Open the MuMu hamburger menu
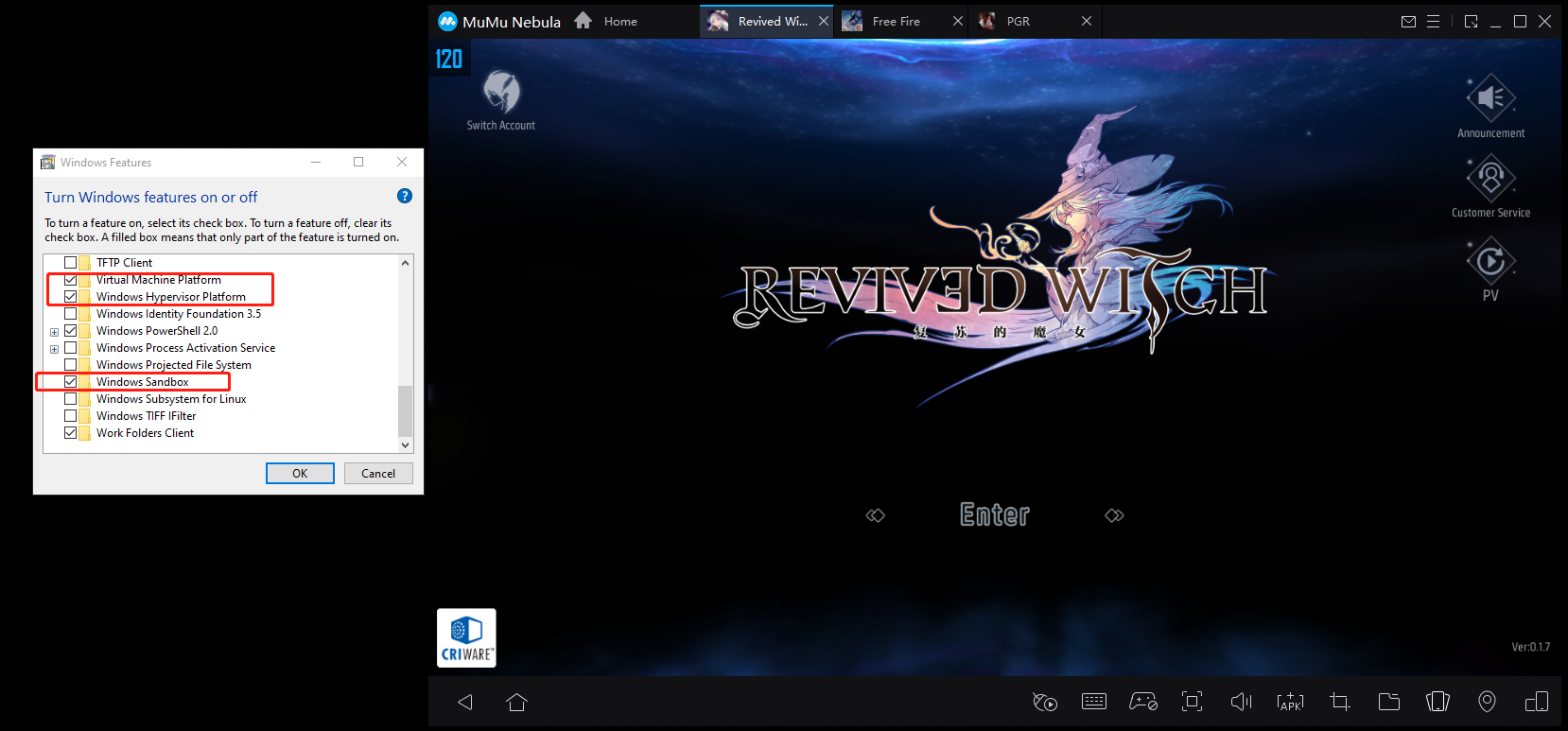 (1433, 21)
